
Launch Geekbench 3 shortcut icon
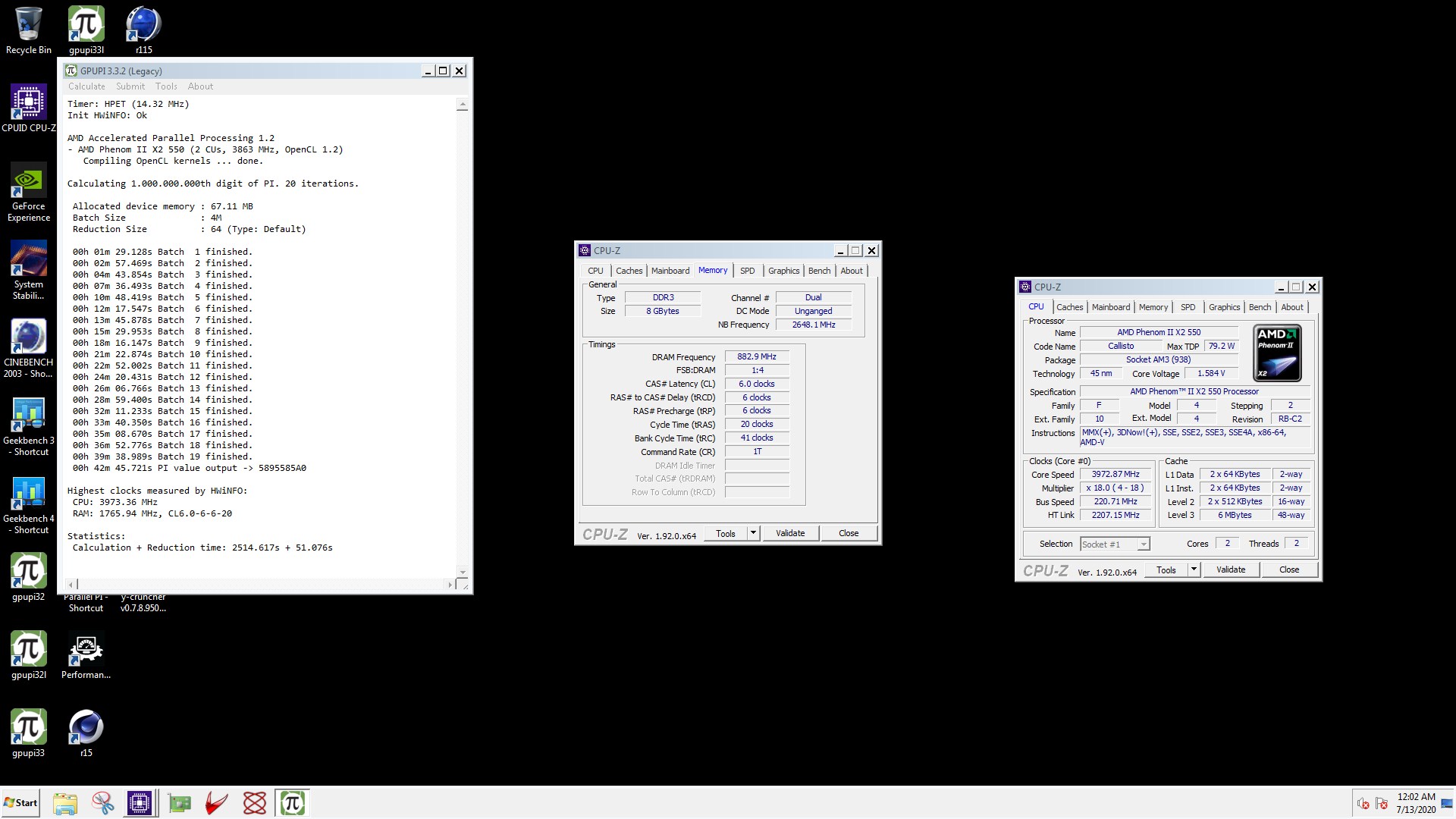coord(29,426)
